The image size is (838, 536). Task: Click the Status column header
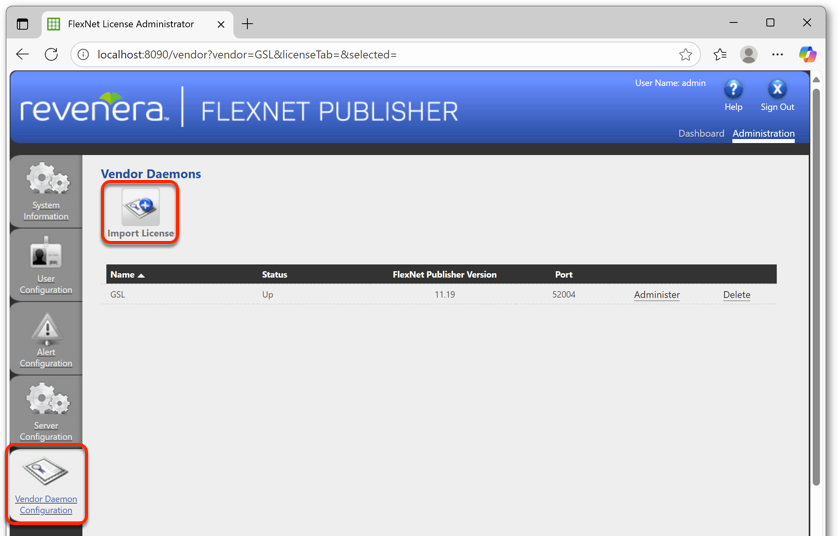tap(274, 274)
